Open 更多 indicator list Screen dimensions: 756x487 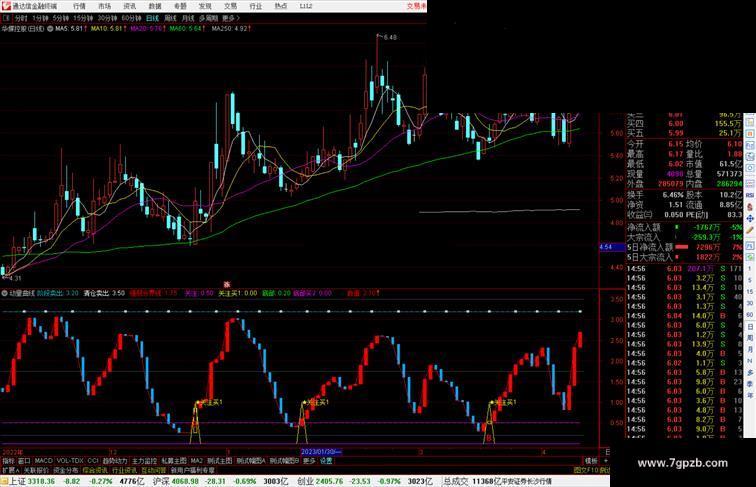[309, 460]
